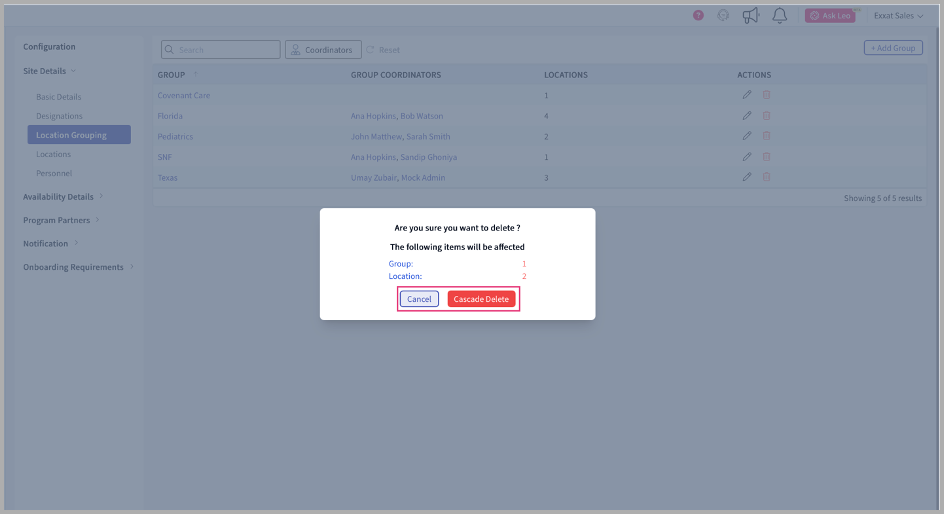Delete the Texas group using the trash icon

[x=767, y=177]
